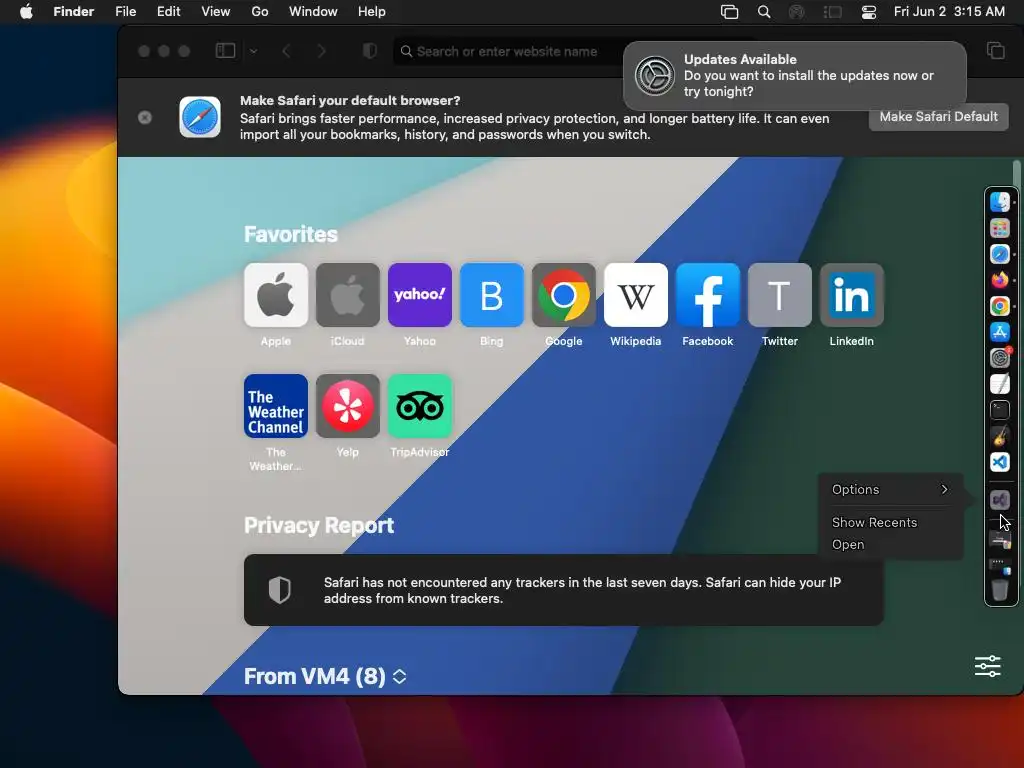Open the Facebook favorite tile
Screen dimensions: 1024x768
(707, 295)
